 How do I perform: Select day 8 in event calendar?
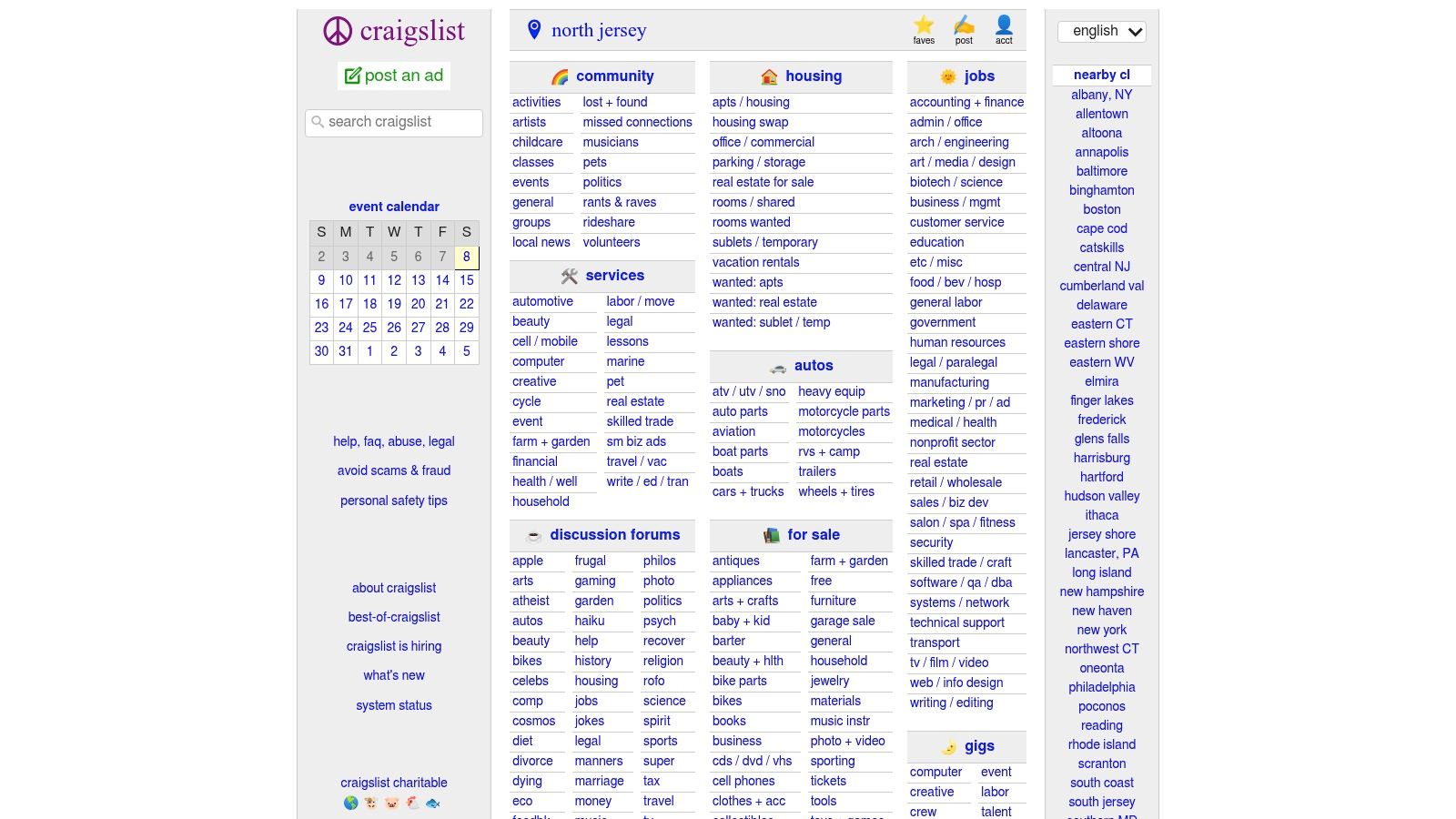[467, 257]
